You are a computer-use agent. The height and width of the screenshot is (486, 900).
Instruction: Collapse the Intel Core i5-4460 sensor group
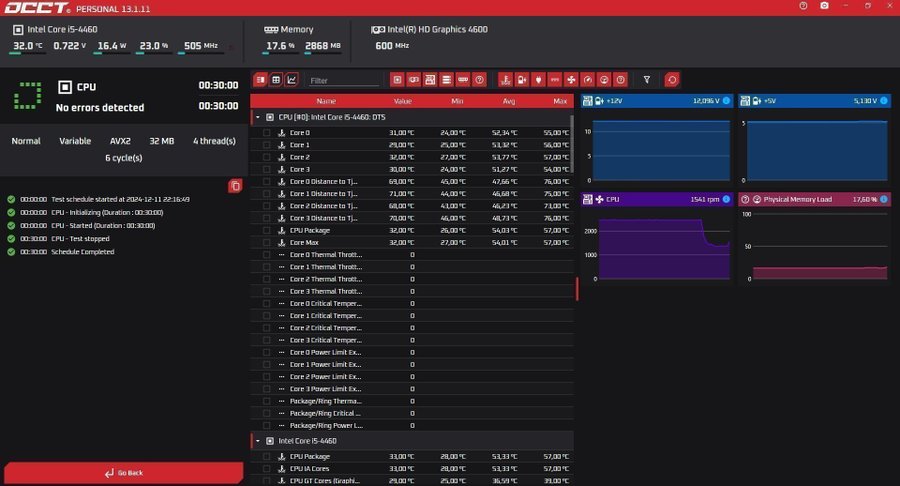[x=257, y=441]
